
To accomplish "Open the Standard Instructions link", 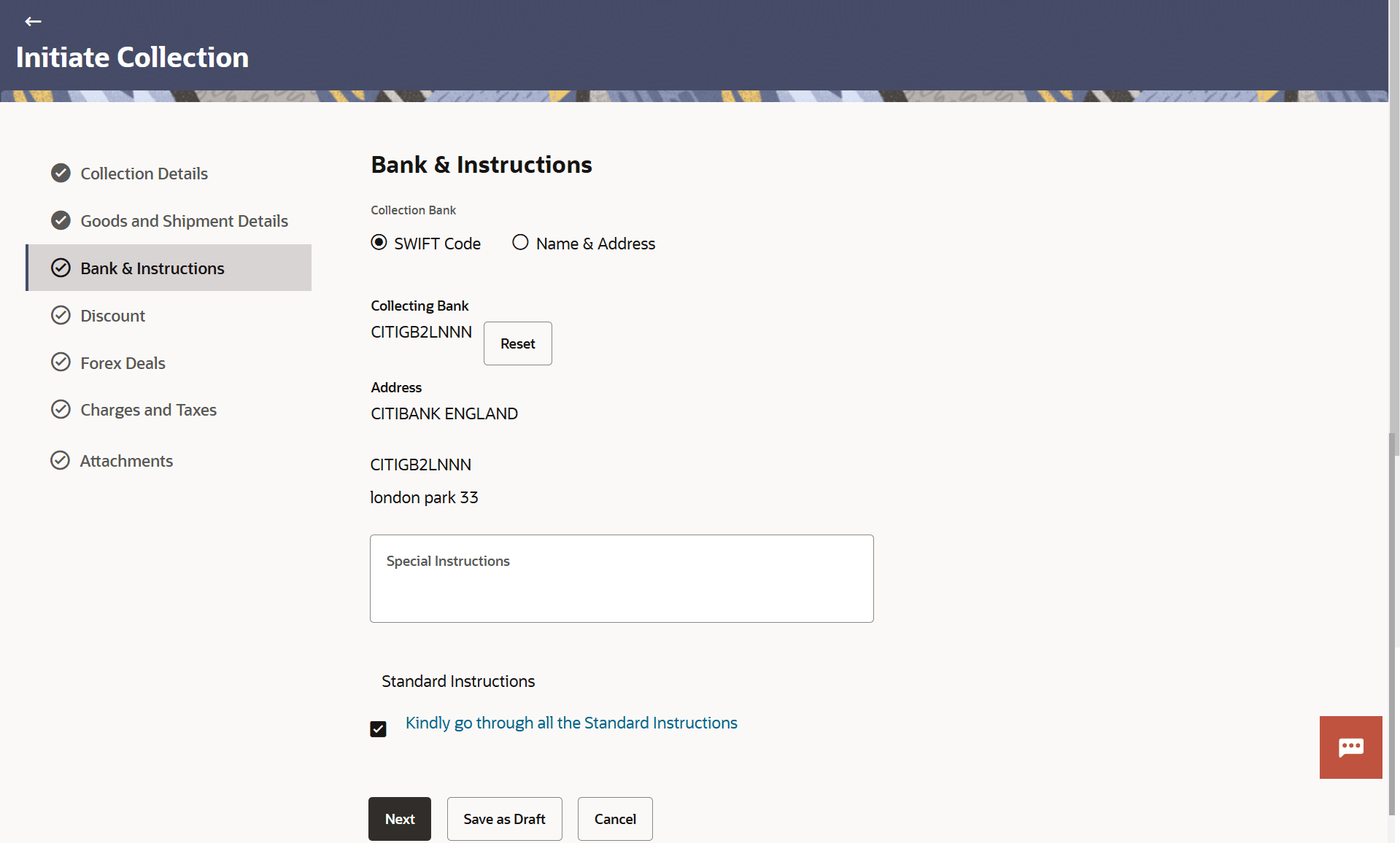I will point(571,723).
